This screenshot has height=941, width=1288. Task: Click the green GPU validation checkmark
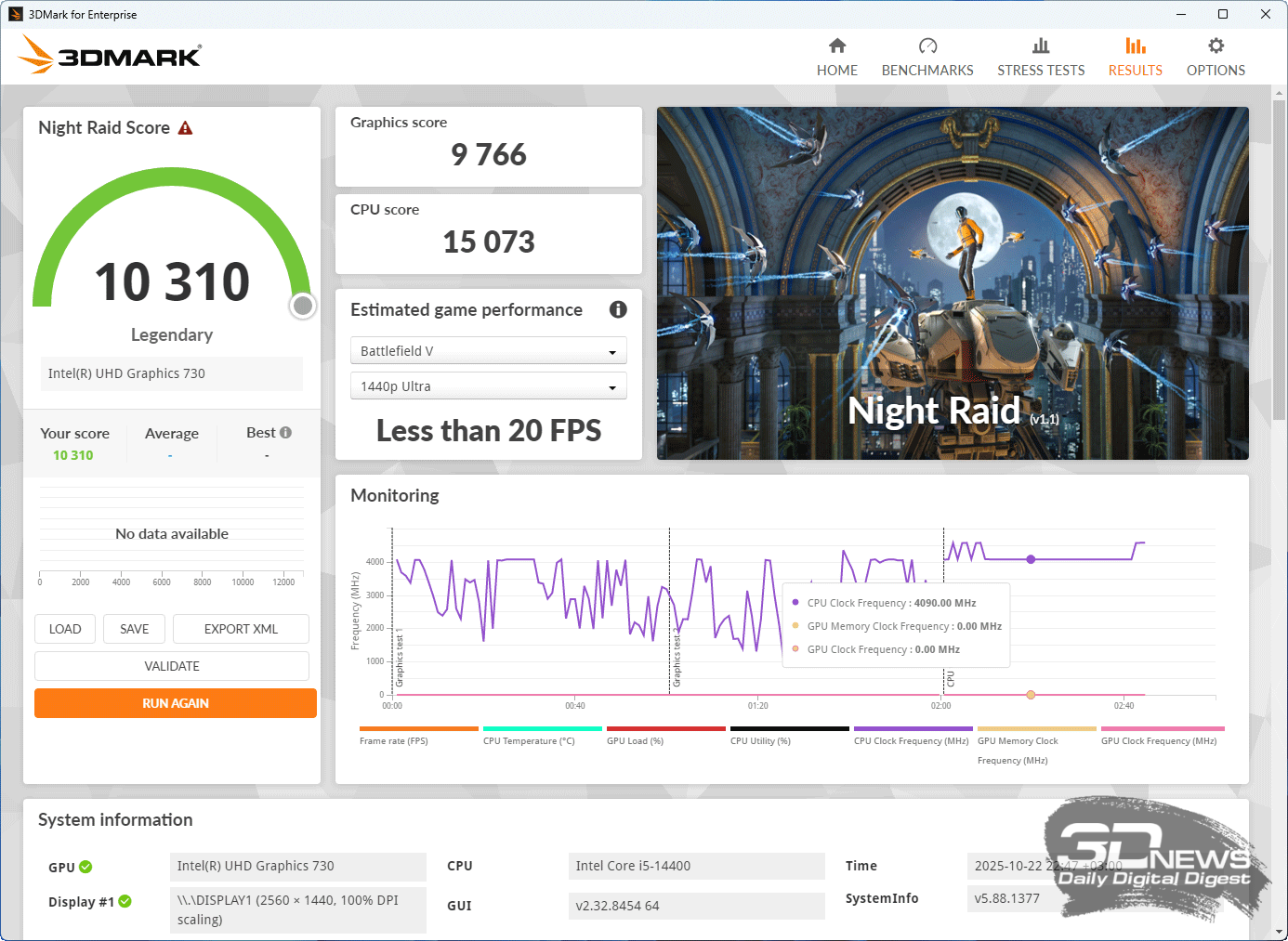(x=85, y=867)
